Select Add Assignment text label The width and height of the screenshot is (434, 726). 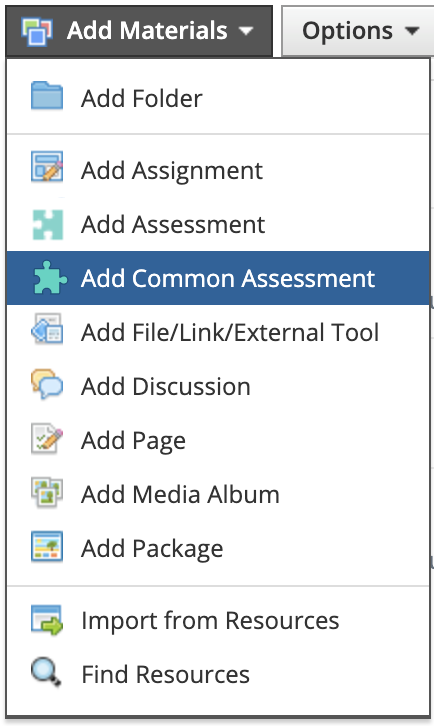tap(172, 171)
